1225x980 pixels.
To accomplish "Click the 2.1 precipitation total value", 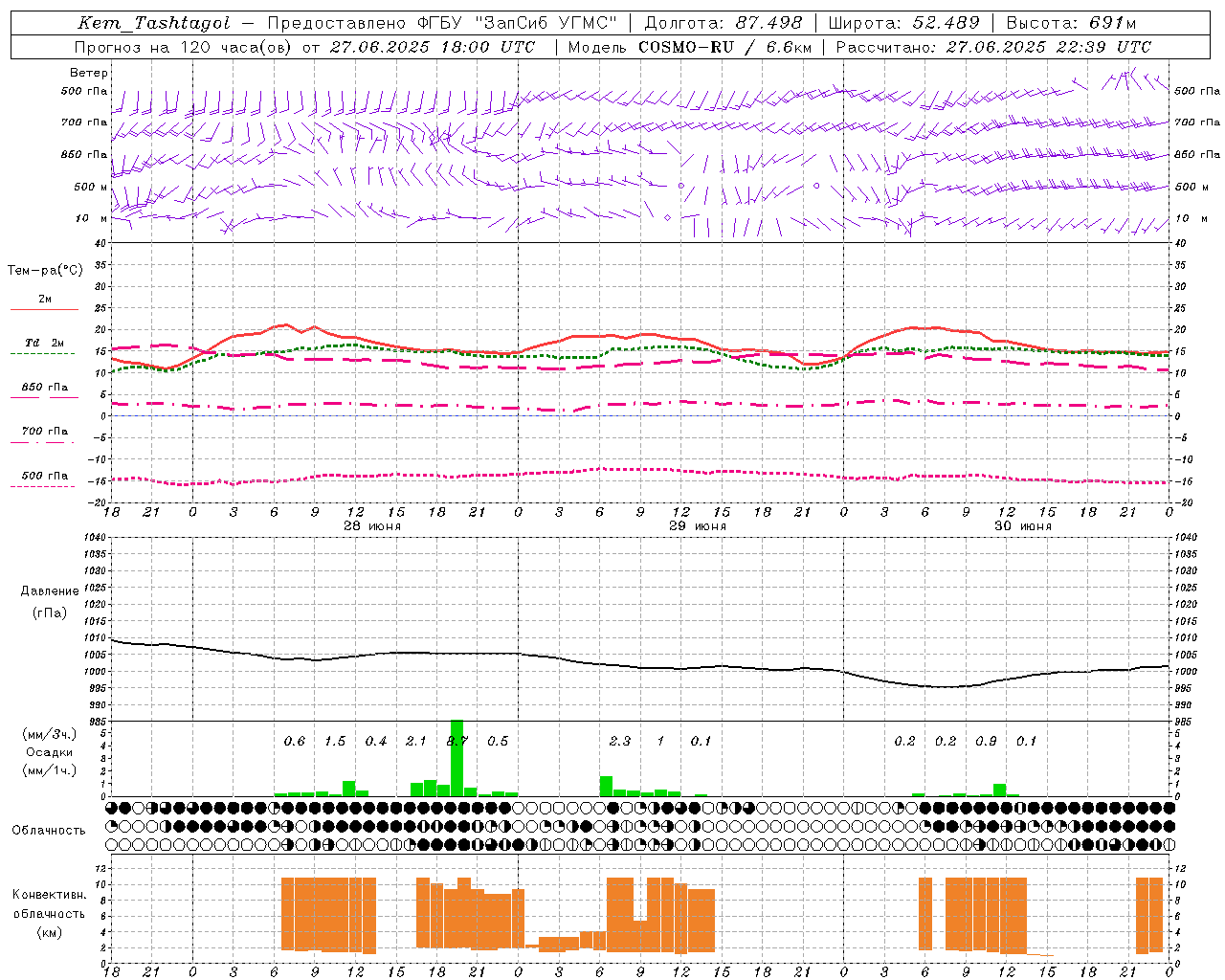I will click(416, 741).
